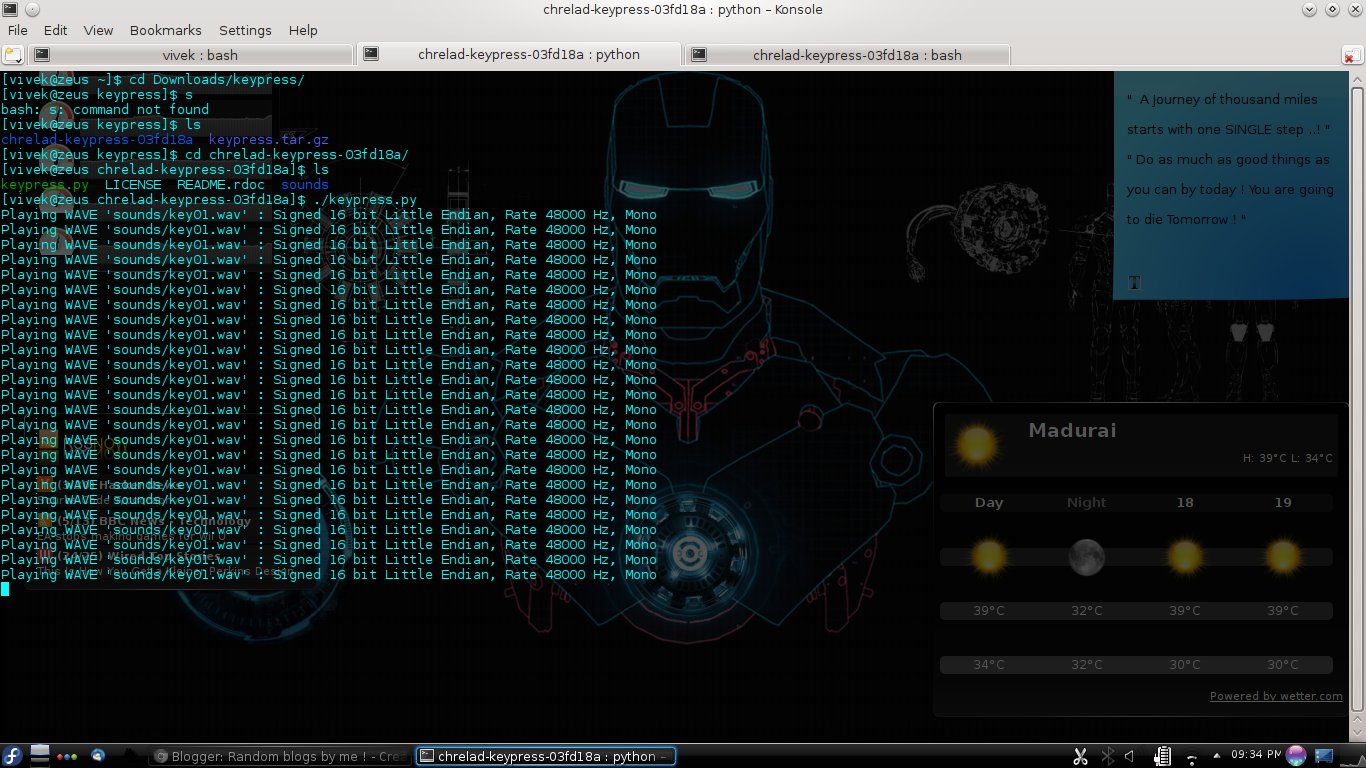1366x768 pixels.
Task: Click the 'cd Downloads/keypress/' command line
Action: 153,80
